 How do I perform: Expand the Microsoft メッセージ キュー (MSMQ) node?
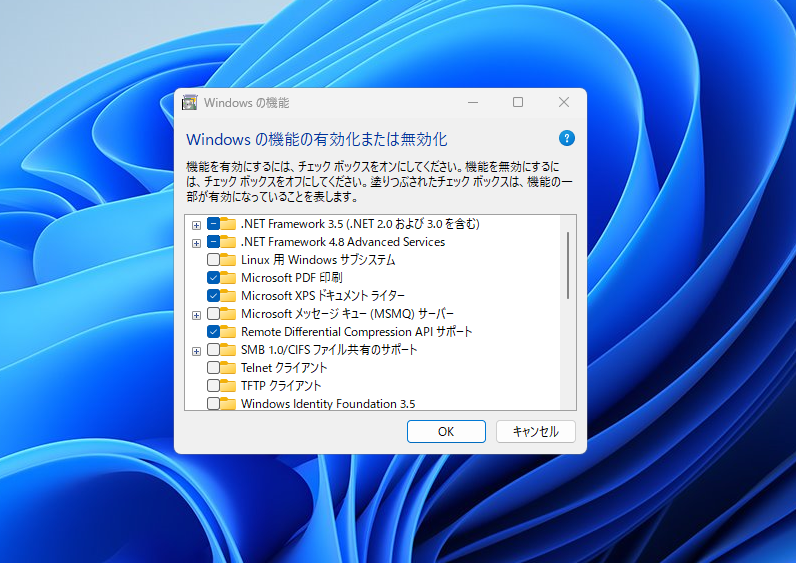click(196, 315)
